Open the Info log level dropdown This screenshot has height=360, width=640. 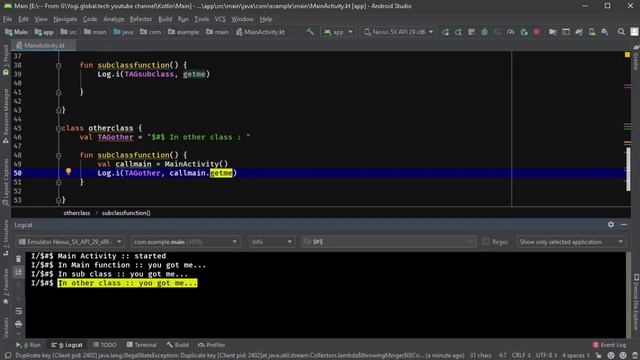[x=271, y=242]
